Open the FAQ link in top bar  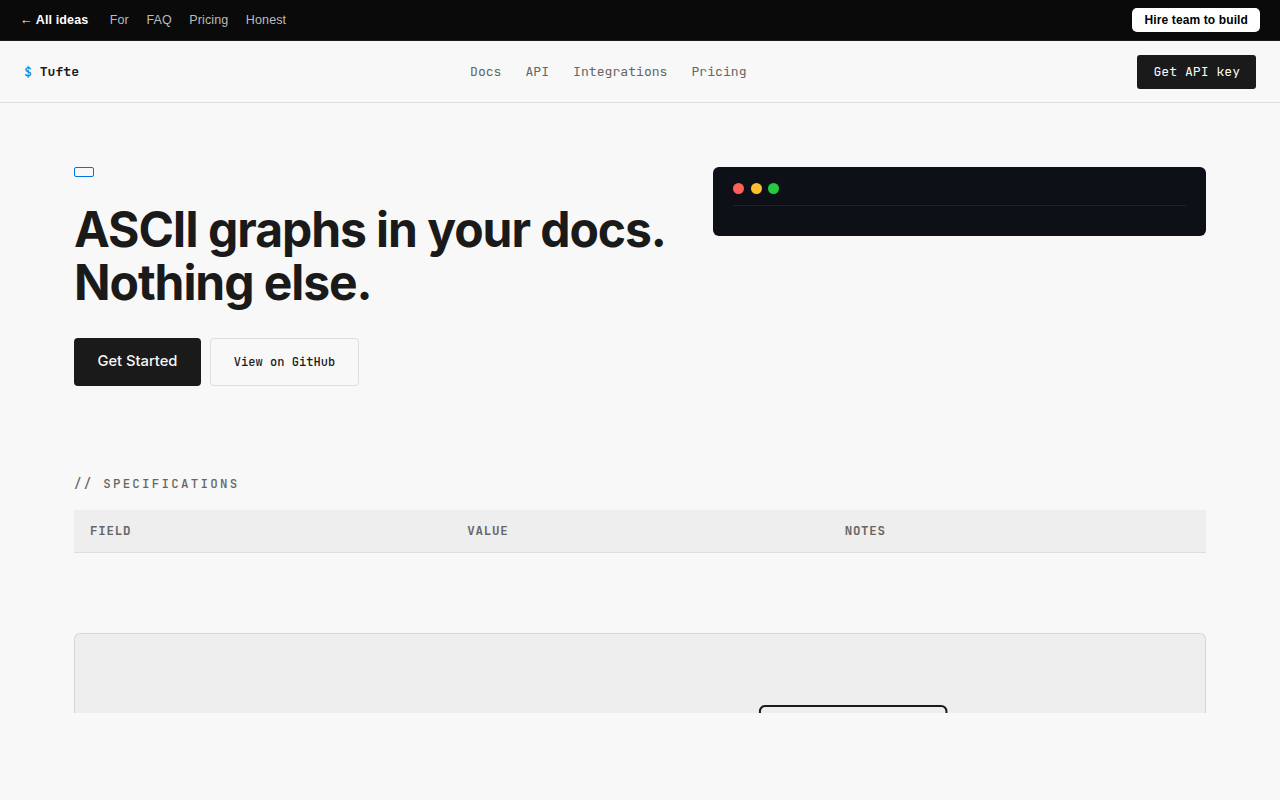[159, 20]
